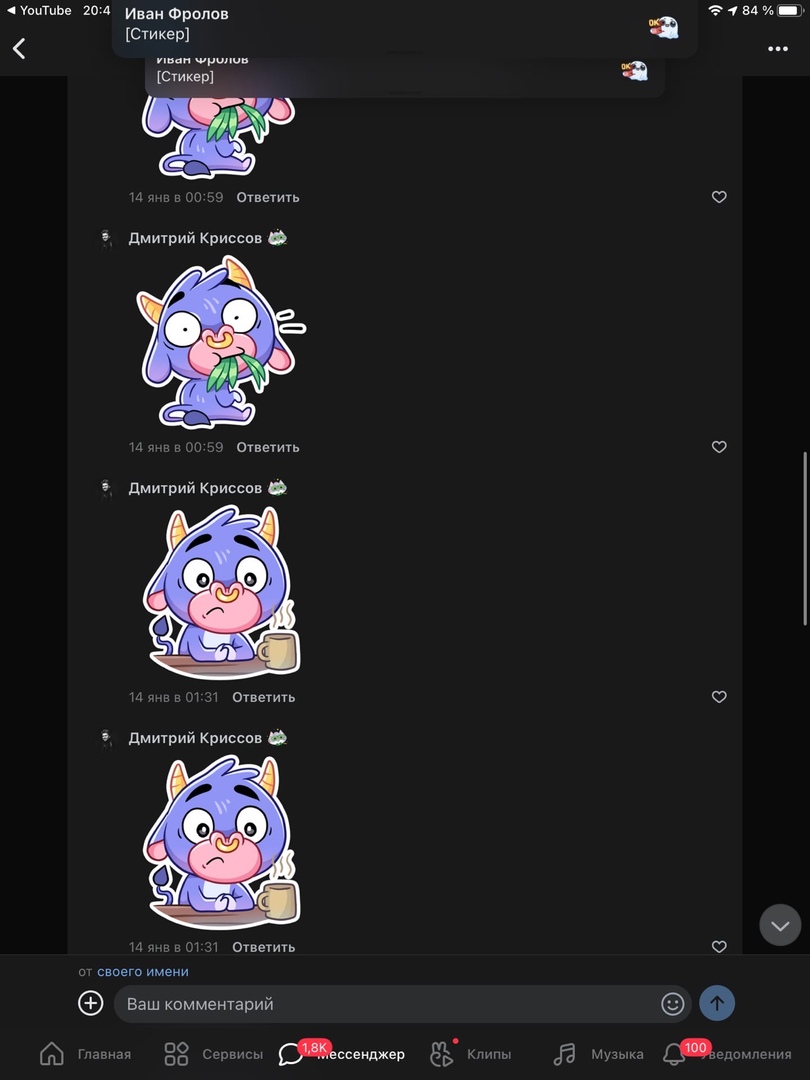Open the Уведомления bell icon
Screen dimensions: 810x1080
coord(674,1055)
